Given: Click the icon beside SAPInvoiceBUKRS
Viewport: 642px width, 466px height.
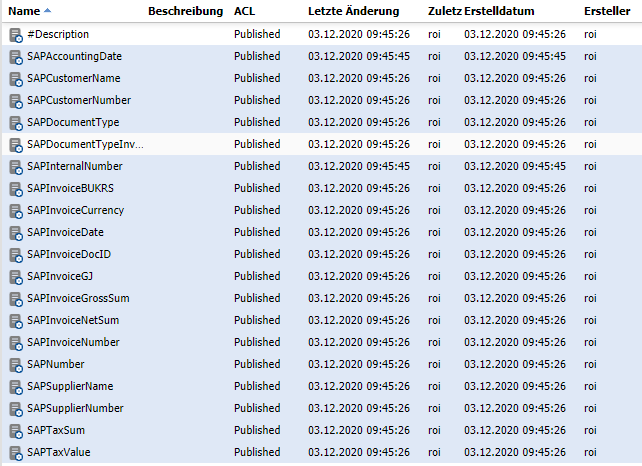Looking at the screenshot, I should point(16,189).
